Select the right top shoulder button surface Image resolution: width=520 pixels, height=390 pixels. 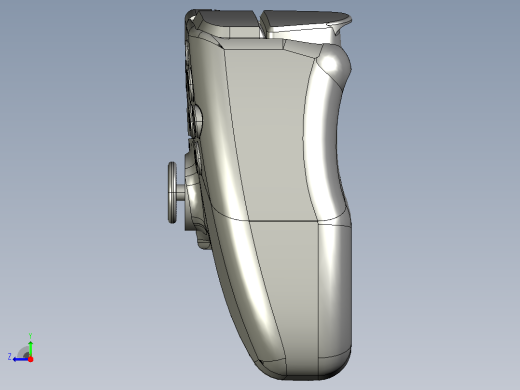point(305,18)
